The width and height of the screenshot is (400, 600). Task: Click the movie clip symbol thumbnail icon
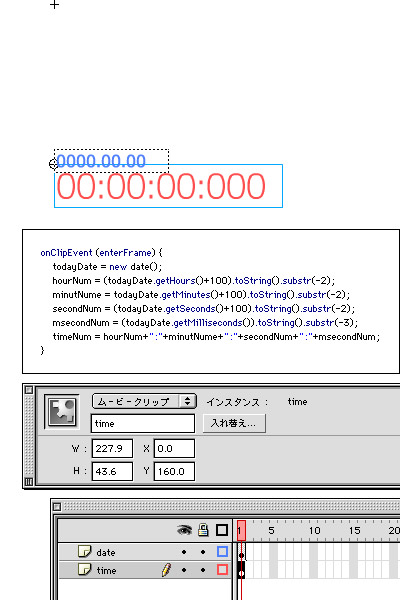coord(62,412)
